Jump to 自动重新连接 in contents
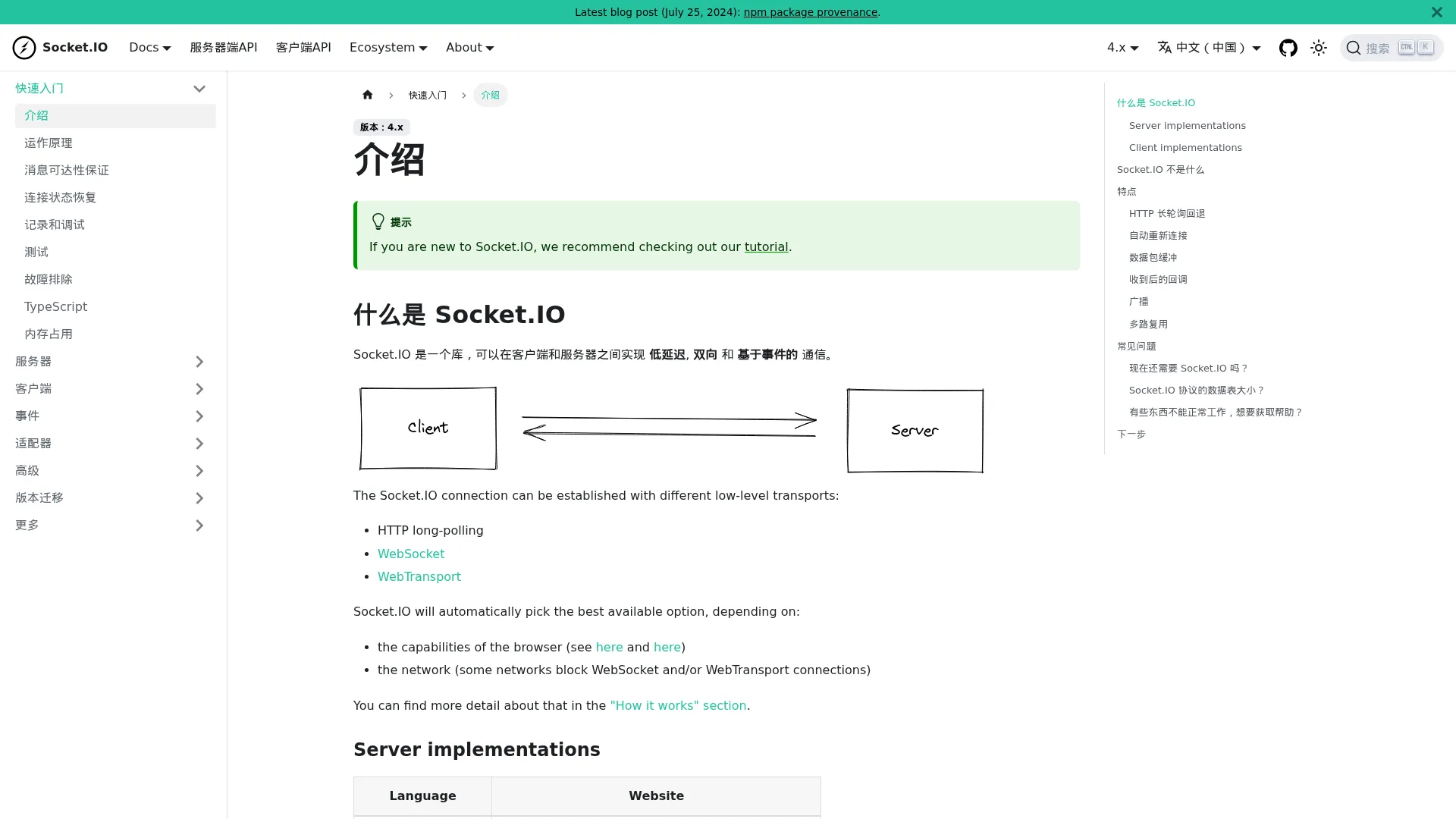1456x819 pixels. click(x=1158, y=235)
